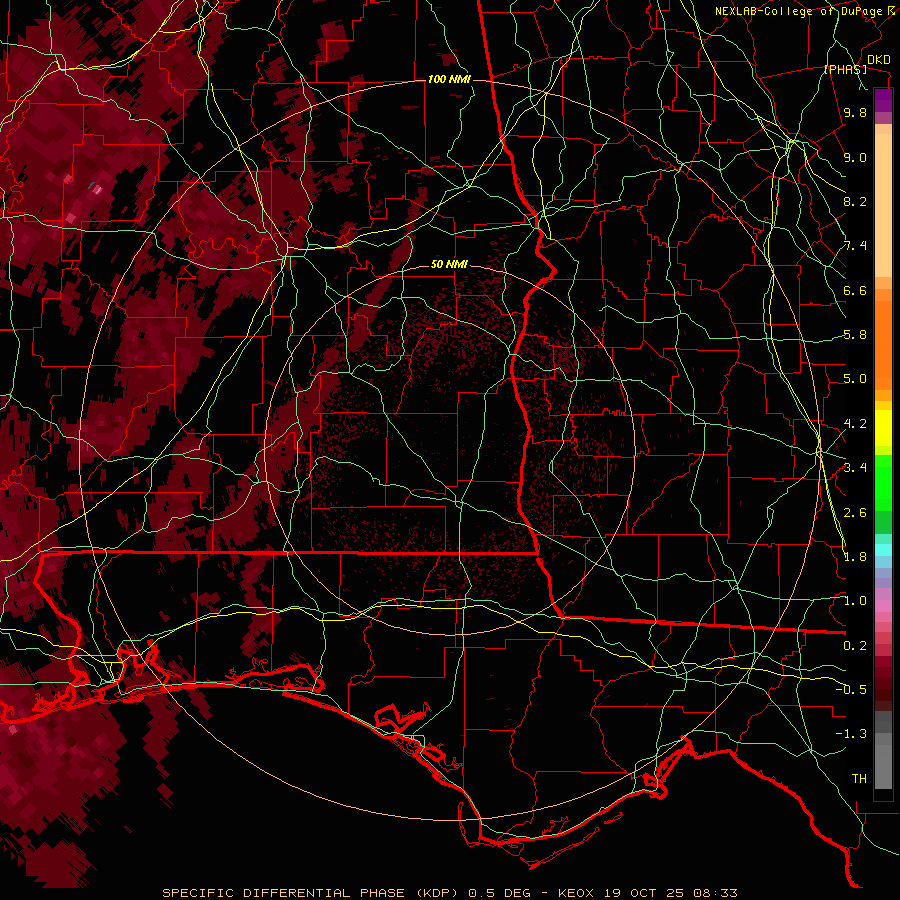900x900 pixels.
Task: Click the 5.8 scale value
Action: click(x=855, y=335)
